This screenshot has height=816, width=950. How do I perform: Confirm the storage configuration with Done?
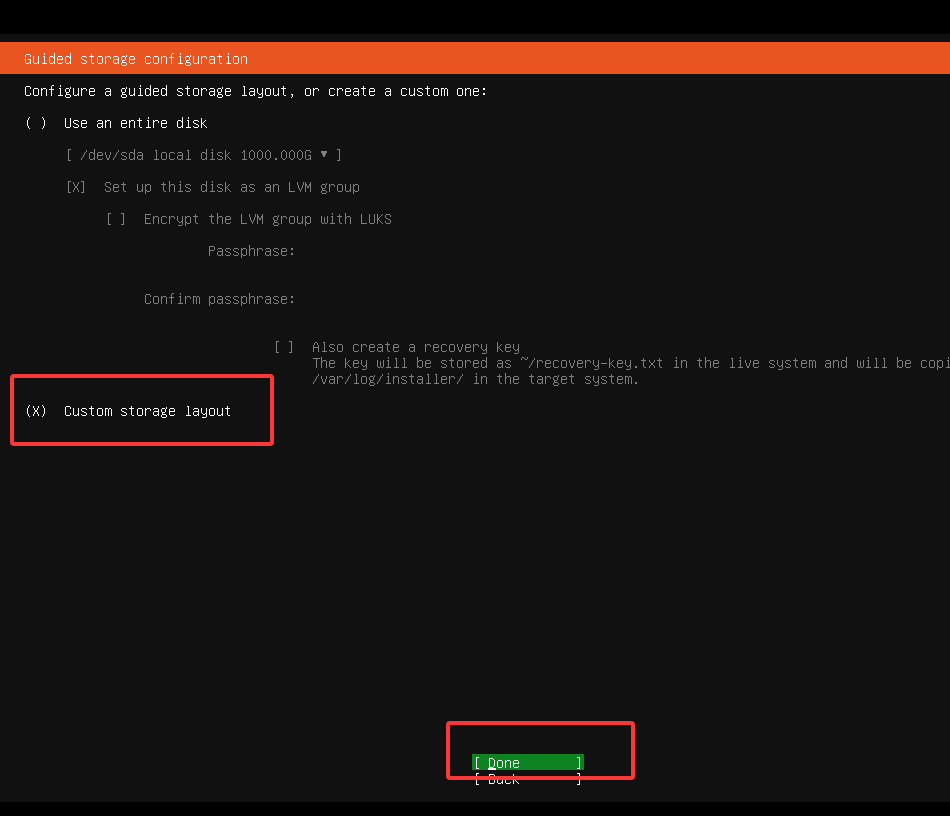(527, 762)
